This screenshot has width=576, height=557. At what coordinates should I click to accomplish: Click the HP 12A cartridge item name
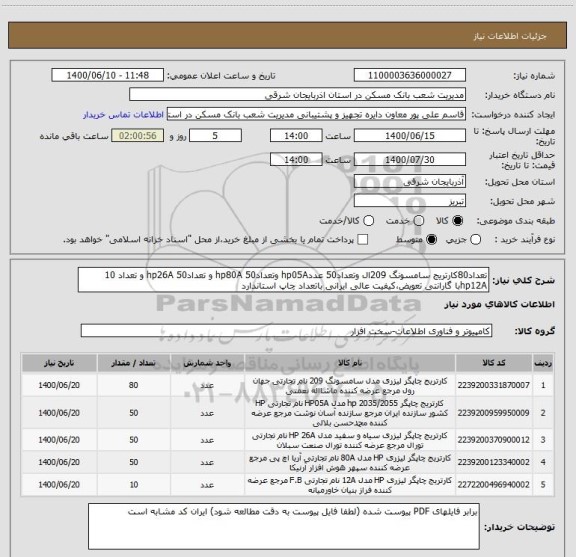click(x=350, y=485)
